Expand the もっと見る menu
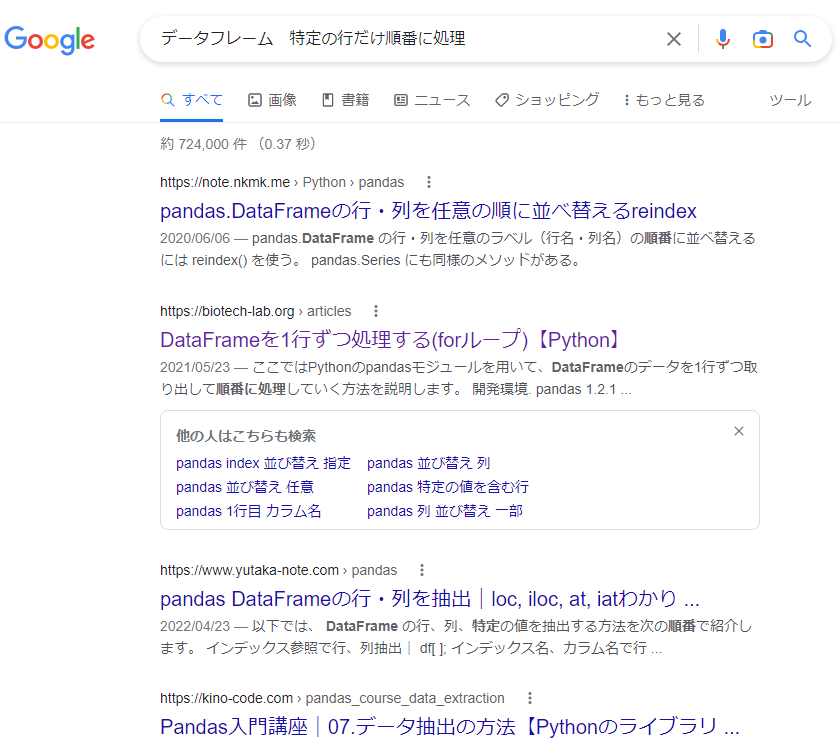Screen dimensions: 840x742 point(664,100)
